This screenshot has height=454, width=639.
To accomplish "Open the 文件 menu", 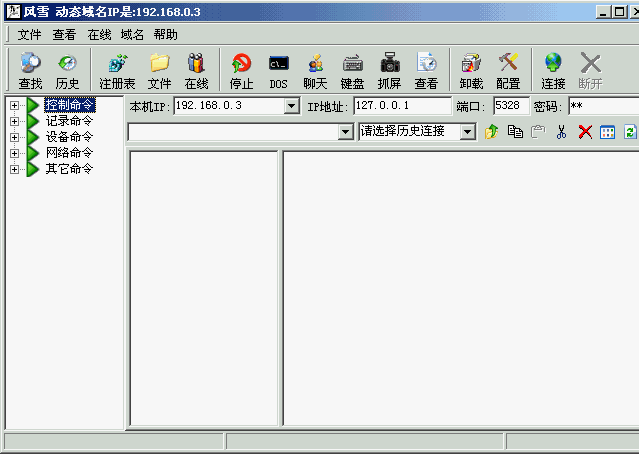I will [x=29, y=34].
